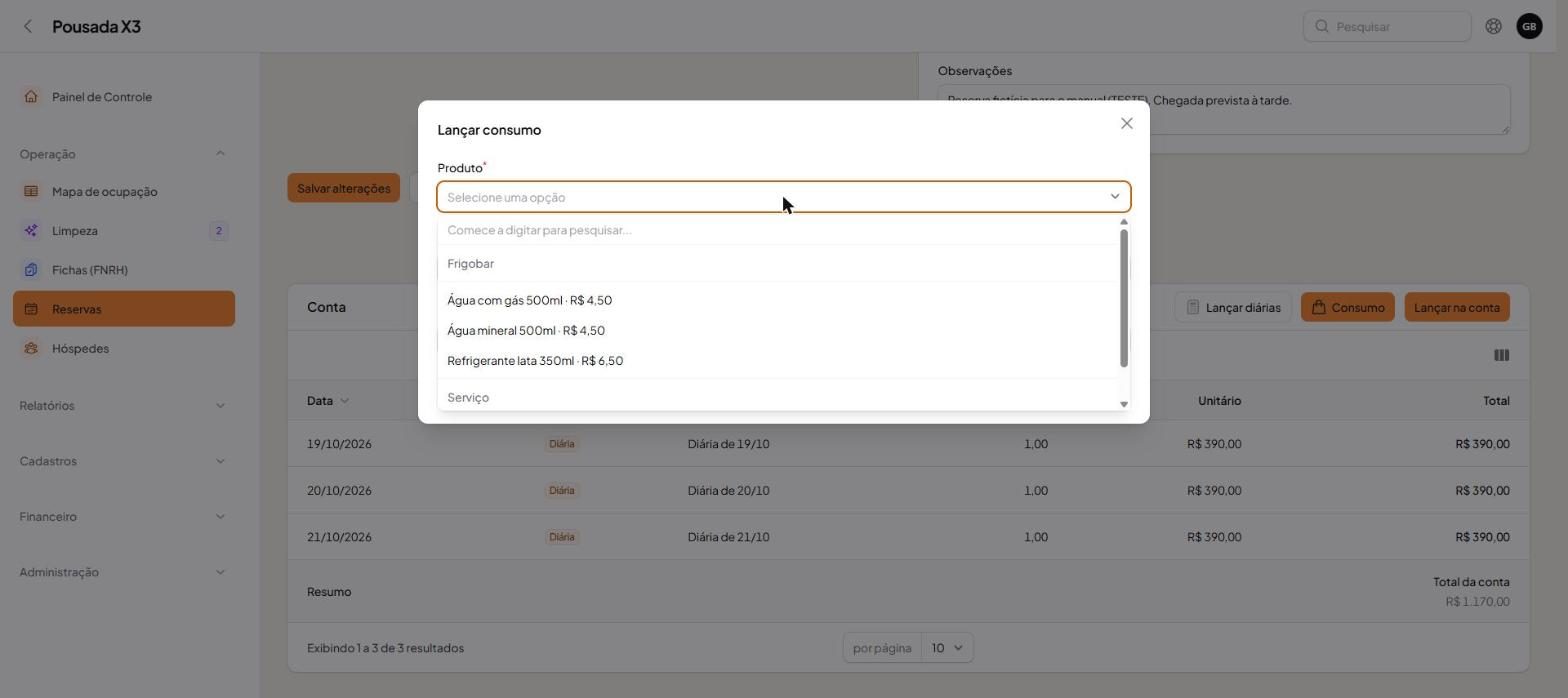Open Mapa de ocupação page
The height and width of the screenshot is (698, 1568).
click(x=124, y=192)
